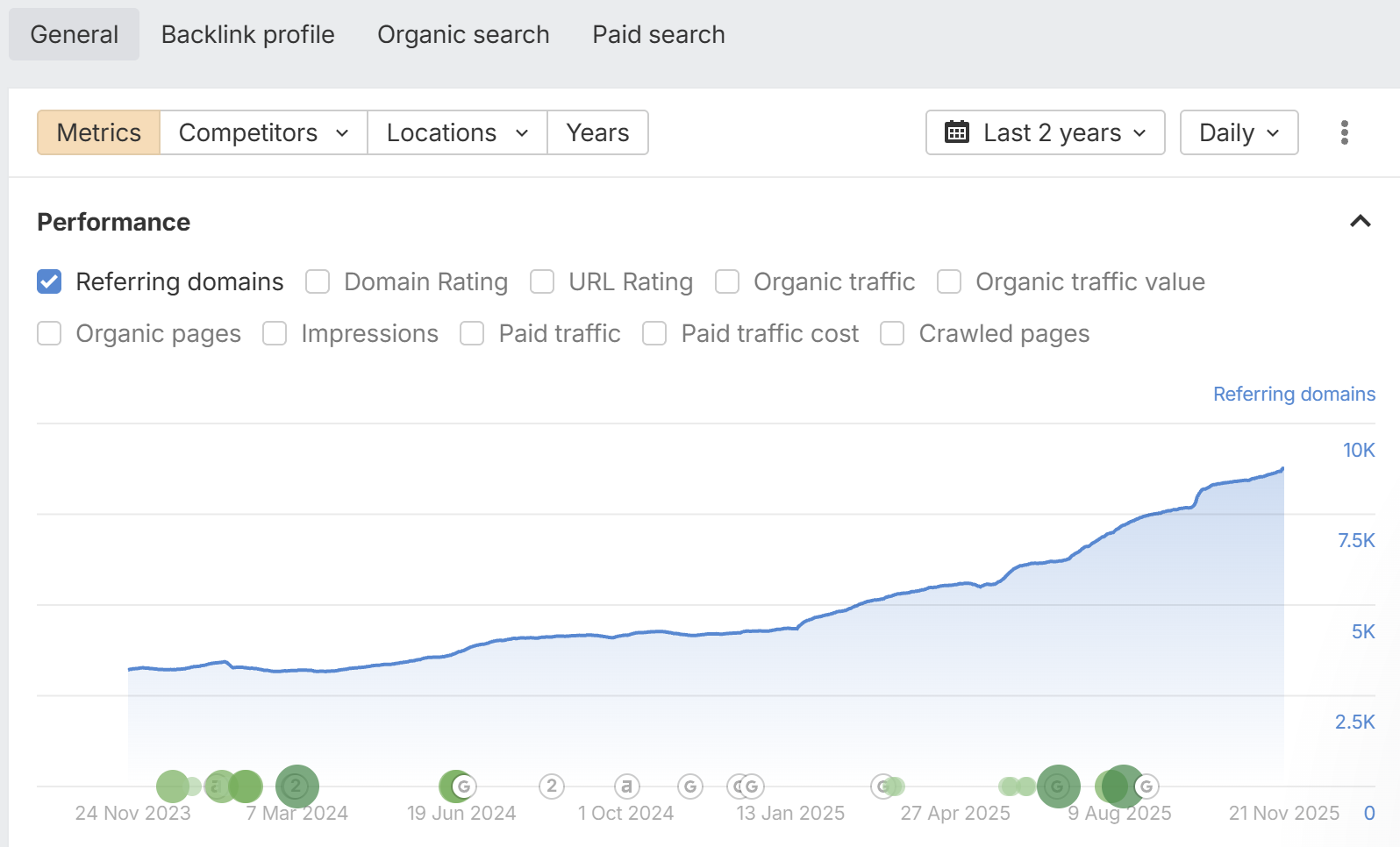Open the three-dot more options menu
This screenshot has height=847, width=1400.
(1344, 132)
